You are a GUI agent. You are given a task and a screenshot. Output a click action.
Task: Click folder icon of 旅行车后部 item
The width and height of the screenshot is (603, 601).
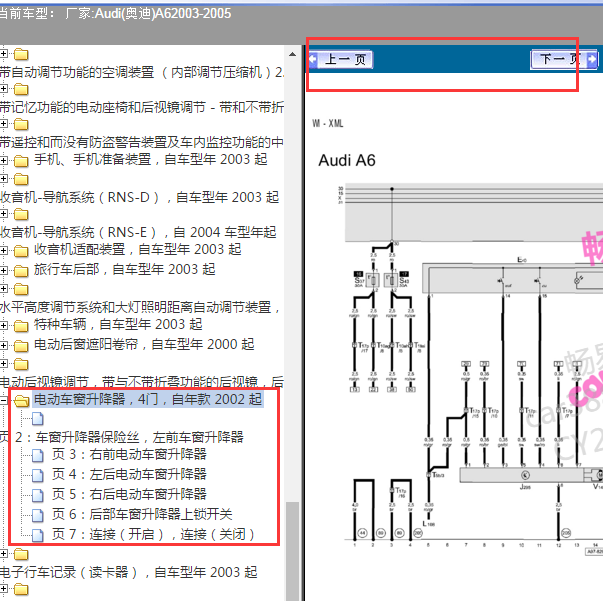pos(21,271)
